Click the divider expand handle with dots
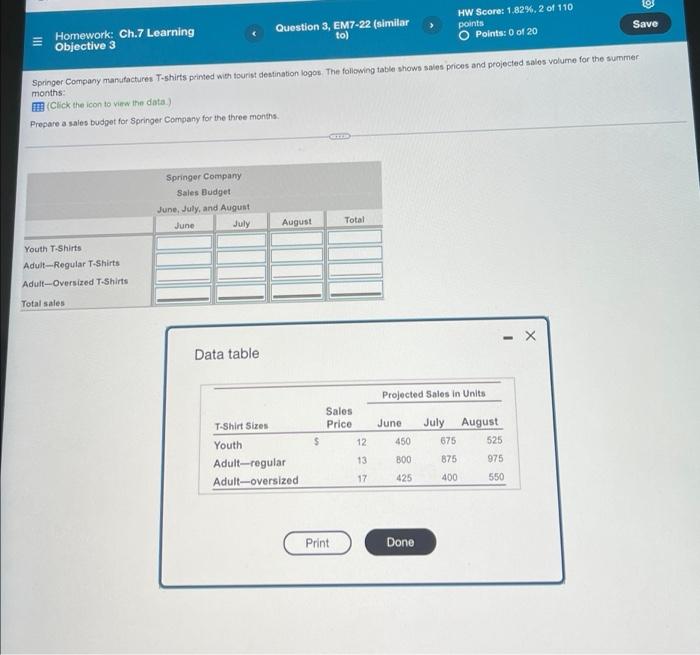This screenshot has width=700, height=655. click(339, 136)
